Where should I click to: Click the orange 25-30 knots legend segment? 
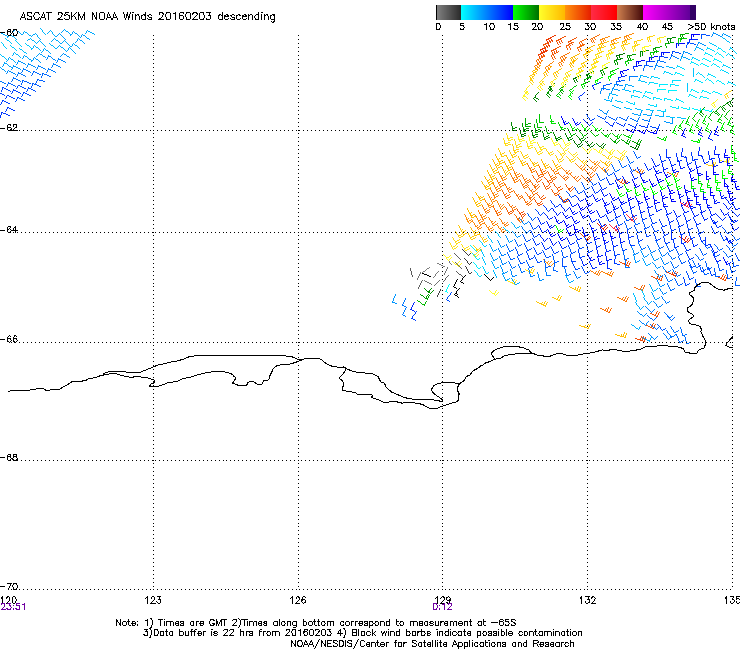pos(578,12)
